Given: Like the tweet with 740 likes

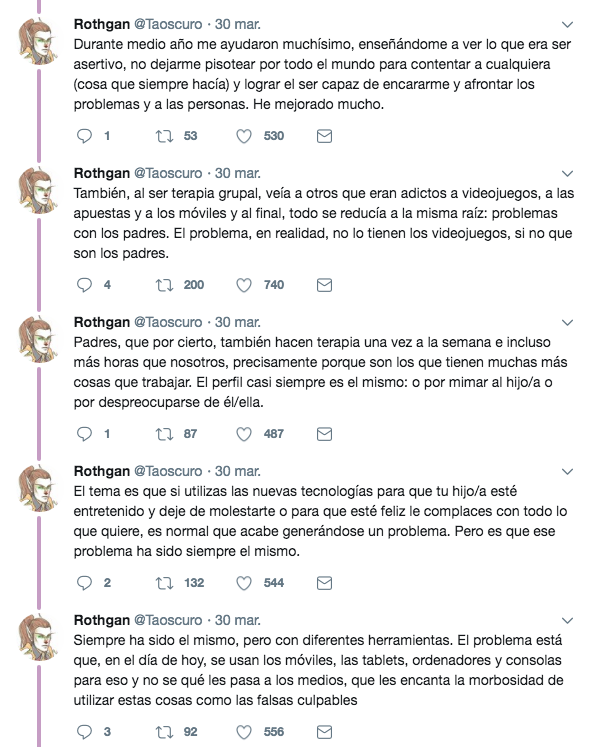Looking at the screenshot, I should pyautogui.click(x=244, y=285).
